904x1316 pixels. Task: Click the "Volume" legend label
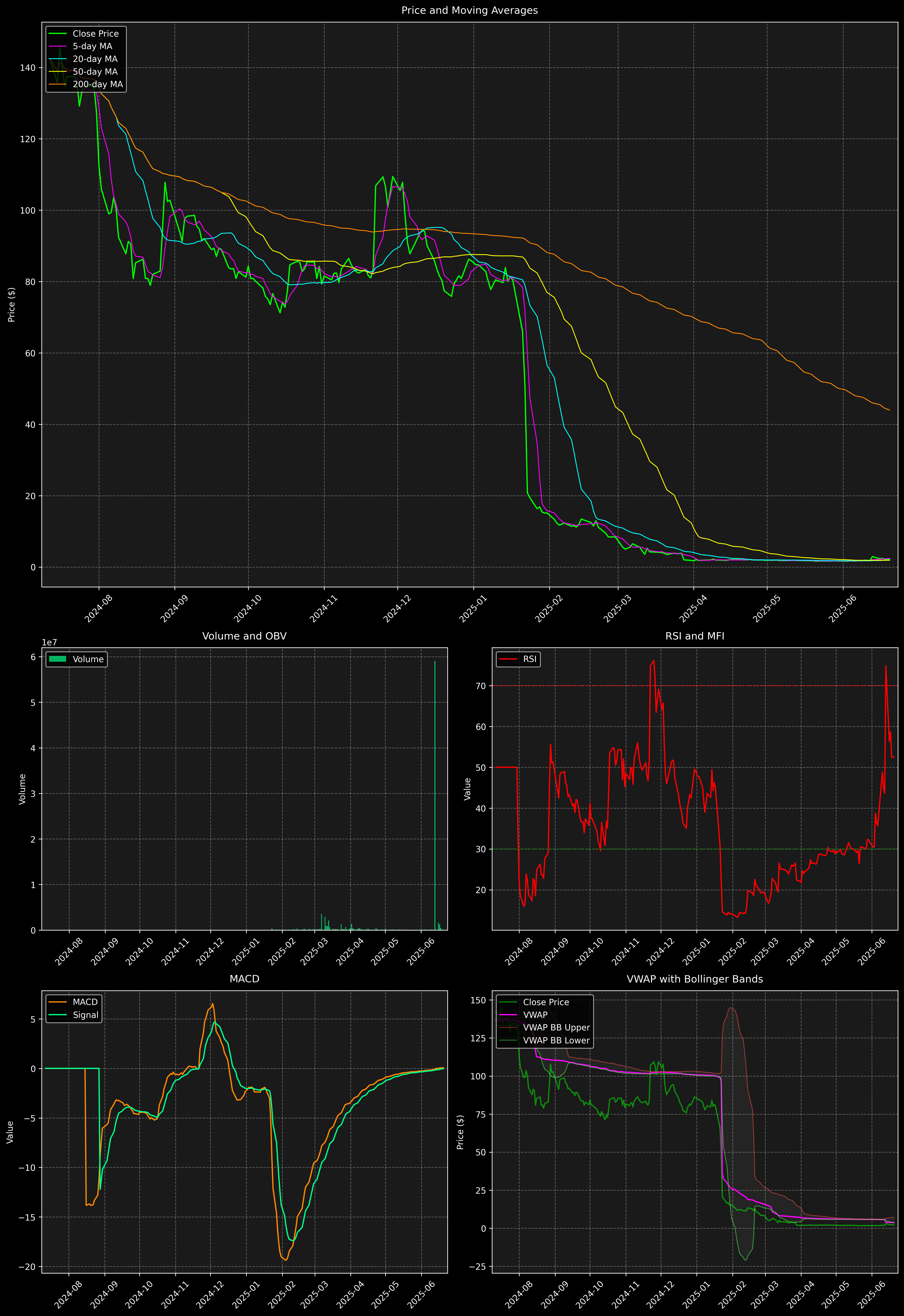(x=88, y=659)
